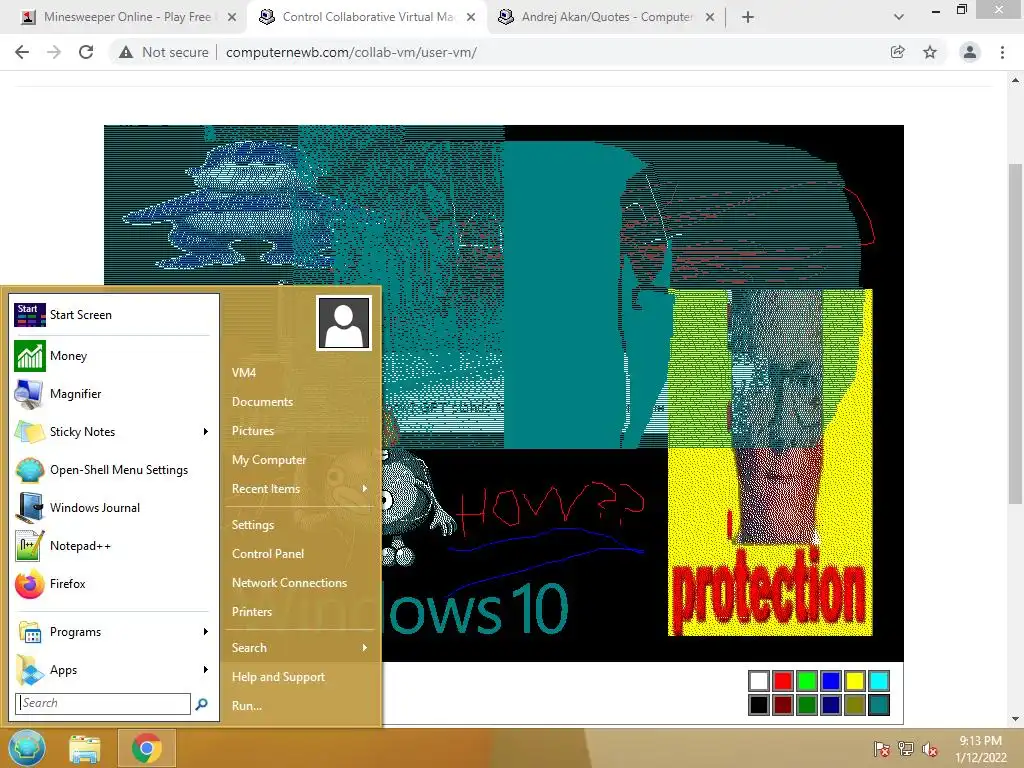Open a new browser tab
The width and height of the screenshot is (1024, 768).
tap(748, 17)
